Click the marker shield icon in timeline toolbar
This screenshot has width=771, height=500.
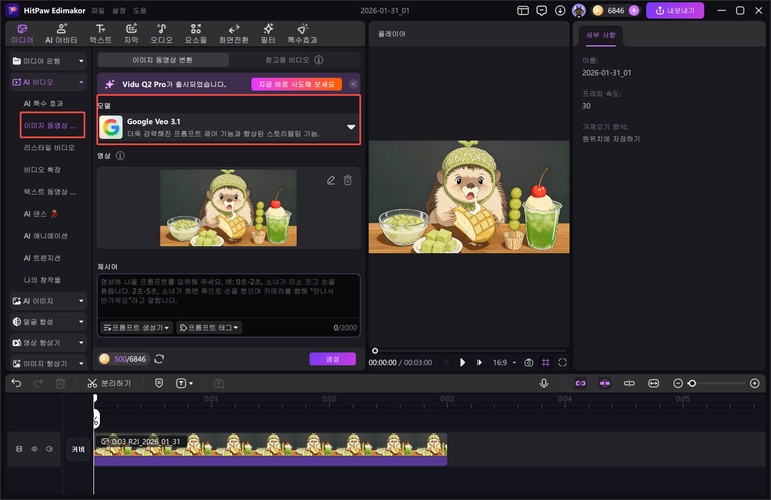point(159,383)
